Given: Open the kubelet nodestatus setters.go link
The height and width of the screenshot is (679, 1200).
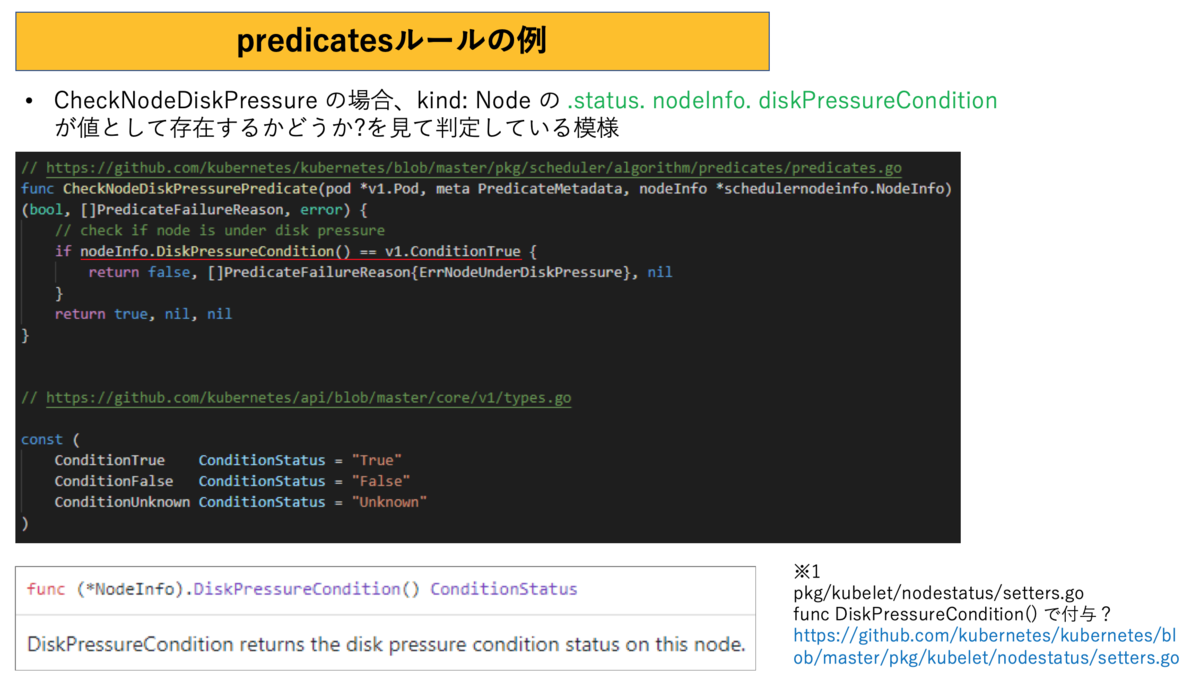Looking at the screenshot, I should tap(986, 647).
